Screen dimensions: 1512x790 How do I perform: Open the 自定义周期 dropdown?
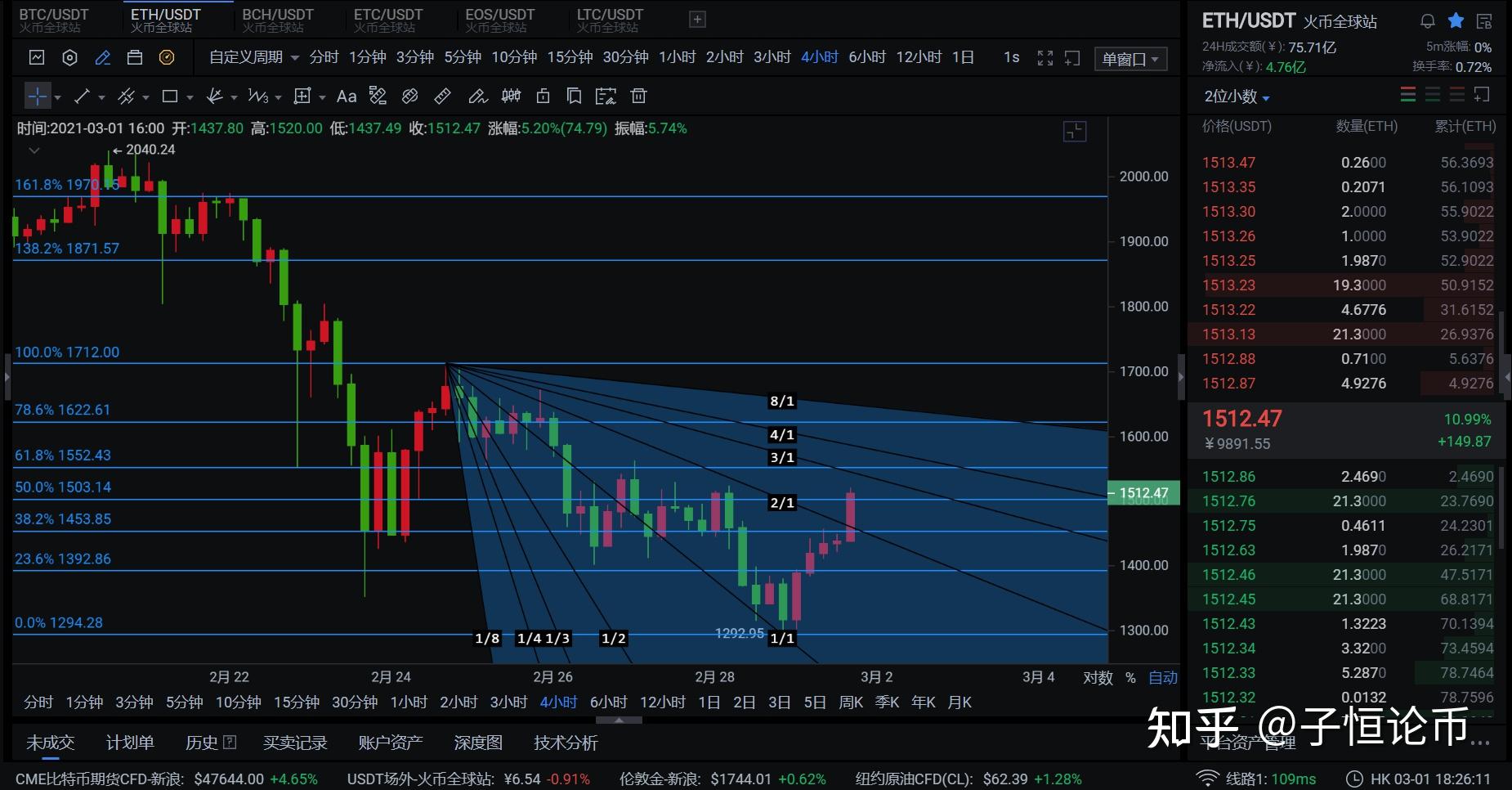(x=253, y=57)
